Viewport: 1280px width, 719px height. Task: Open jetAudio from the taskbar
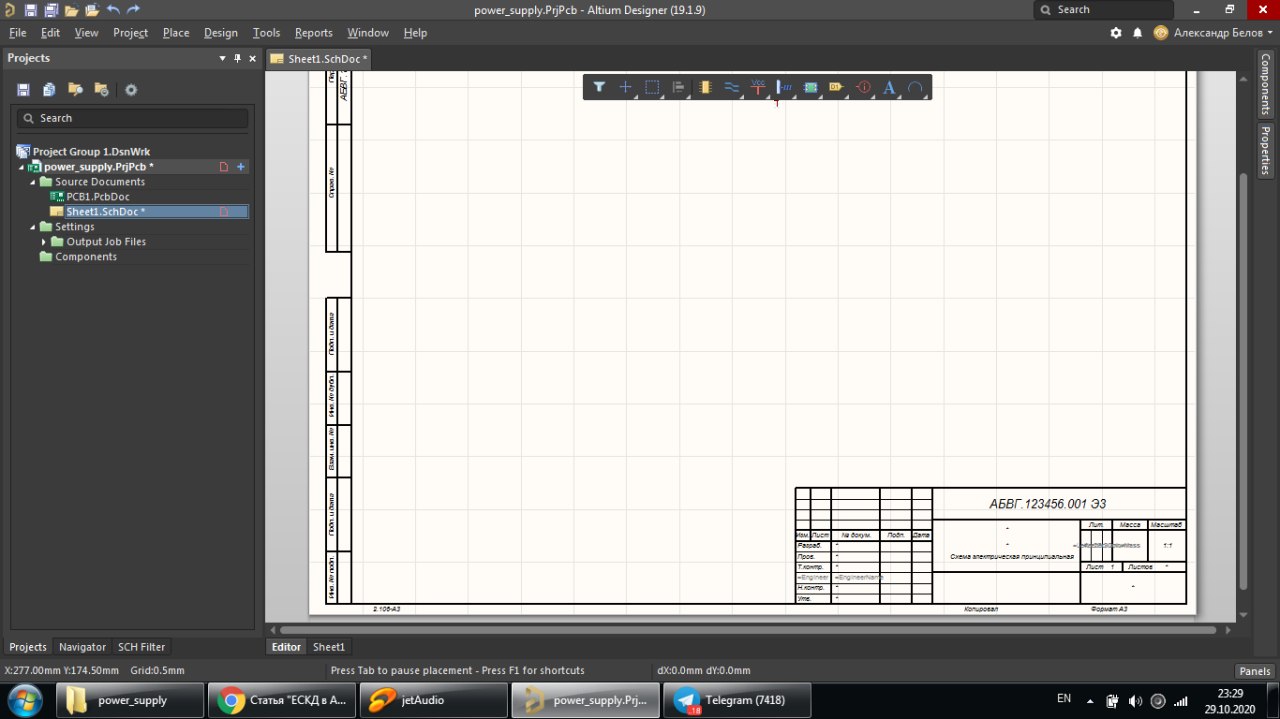[x=433, y=700]
